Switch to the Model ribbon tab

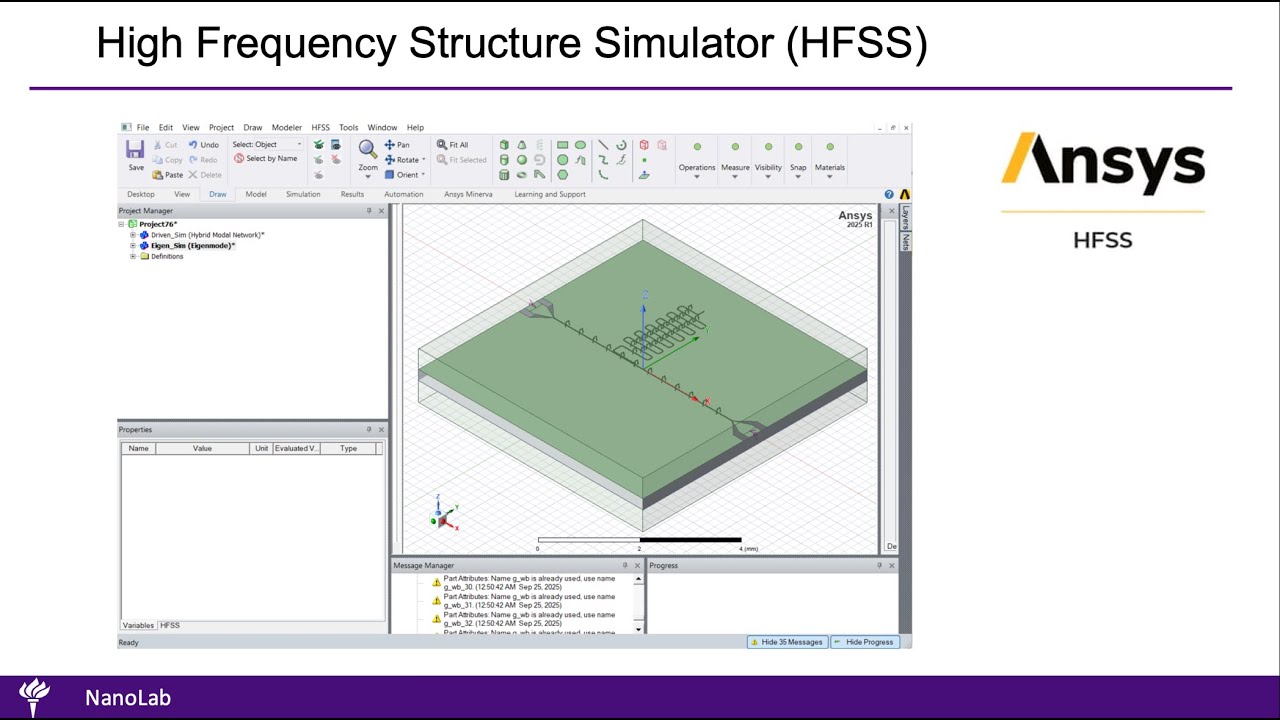[x=256, y=194]
